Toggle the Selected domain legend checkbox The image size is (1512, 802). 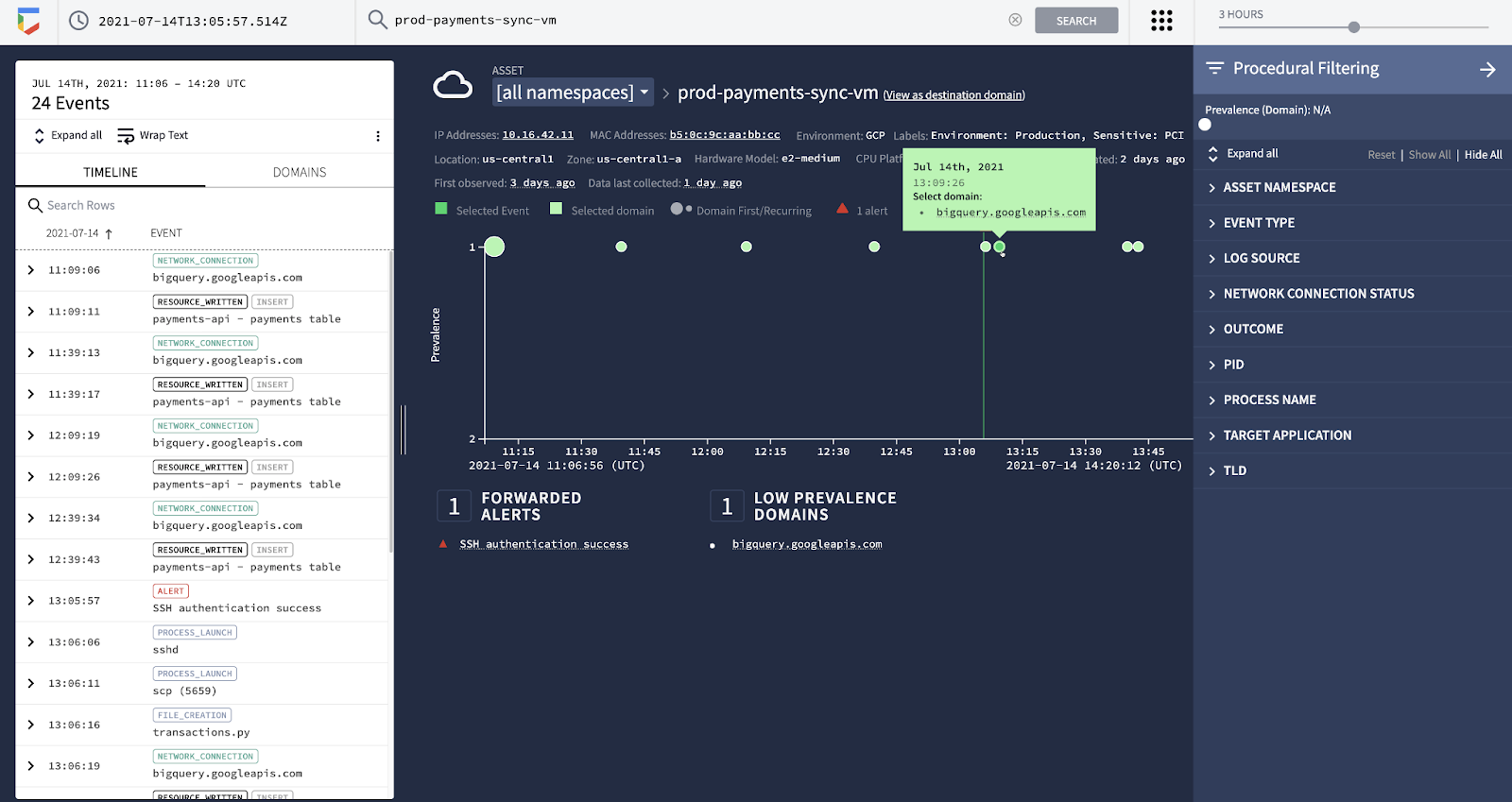coord(557,209)
